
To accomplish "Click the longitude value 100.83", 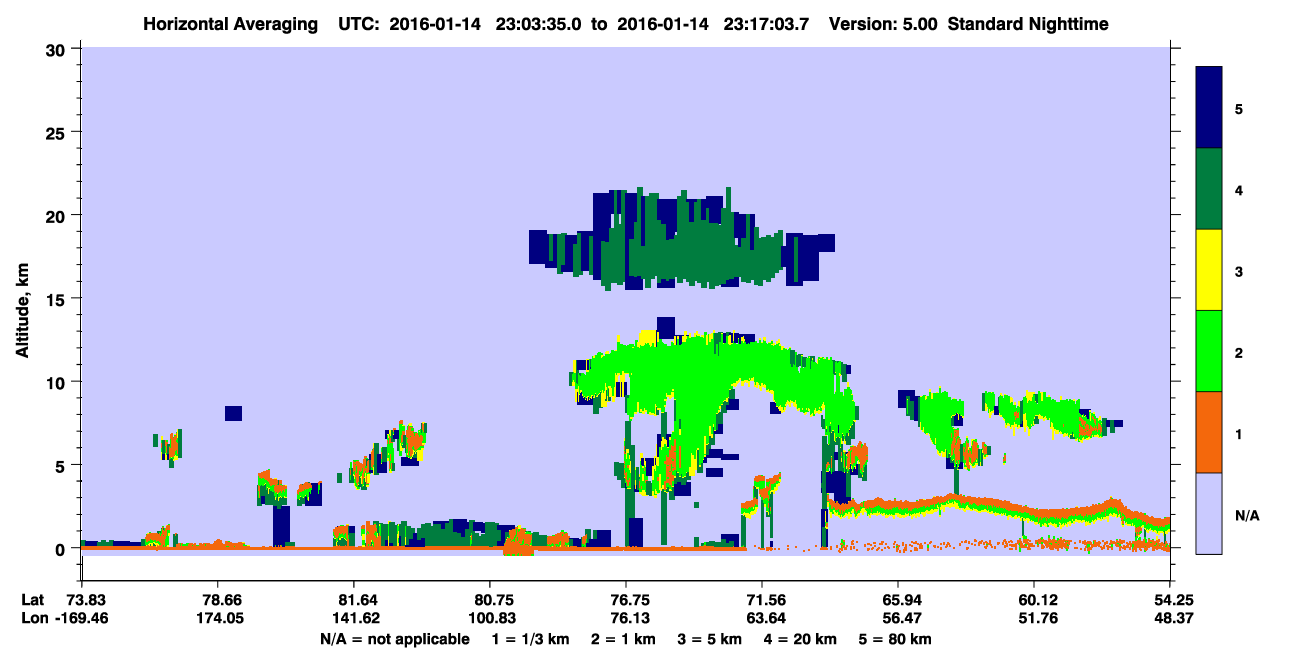I will pos(490,618).
